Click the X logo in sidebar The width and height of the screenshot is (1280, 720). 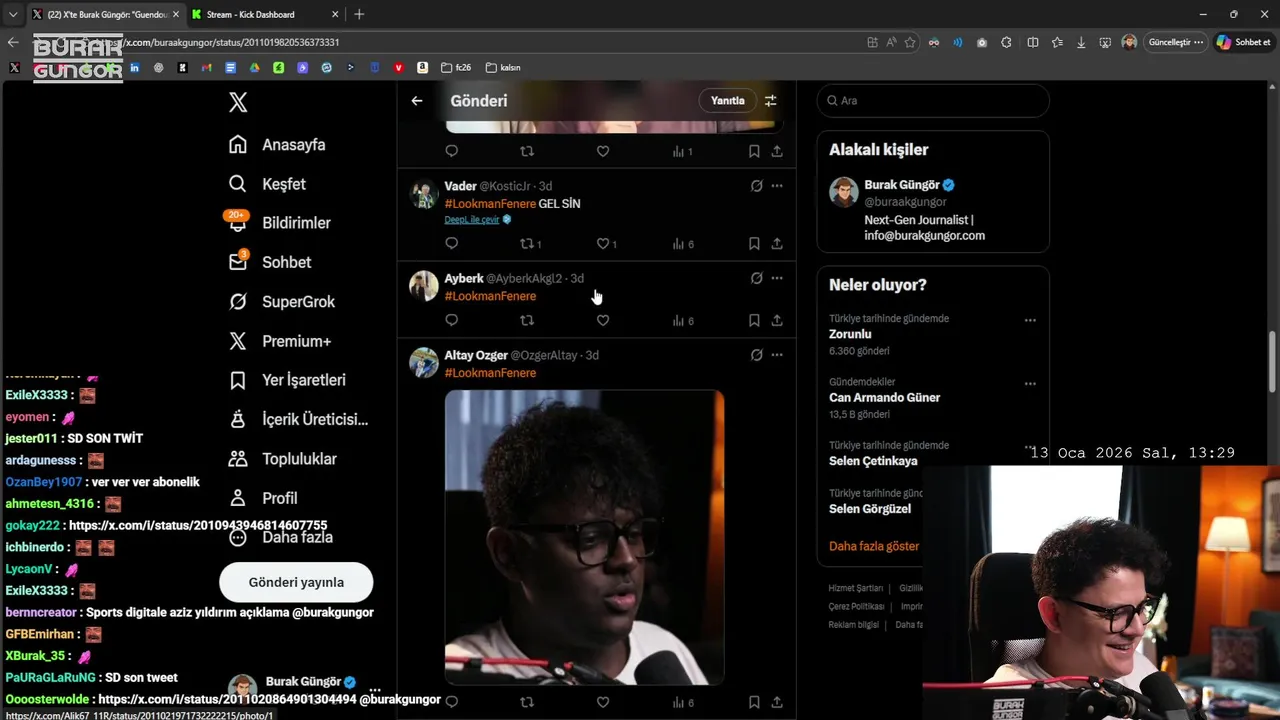238,102
